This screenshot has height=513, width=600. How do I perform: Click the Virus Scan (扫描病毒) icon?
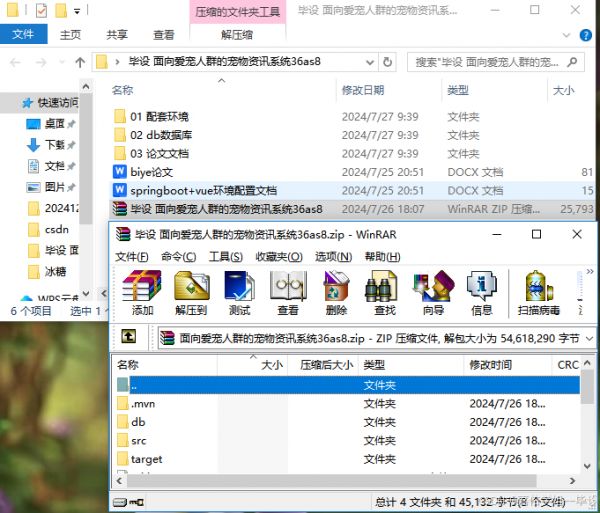point(539,293)
